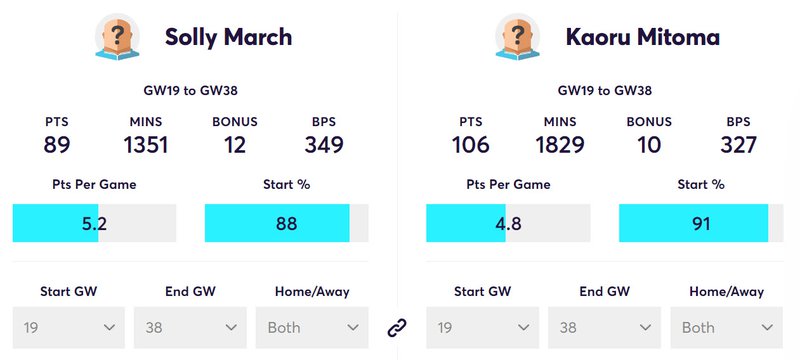Expand Kaoru Mitoma's Home/Away dropdown
The image size is (800, 360).
(x=727, y=327)
